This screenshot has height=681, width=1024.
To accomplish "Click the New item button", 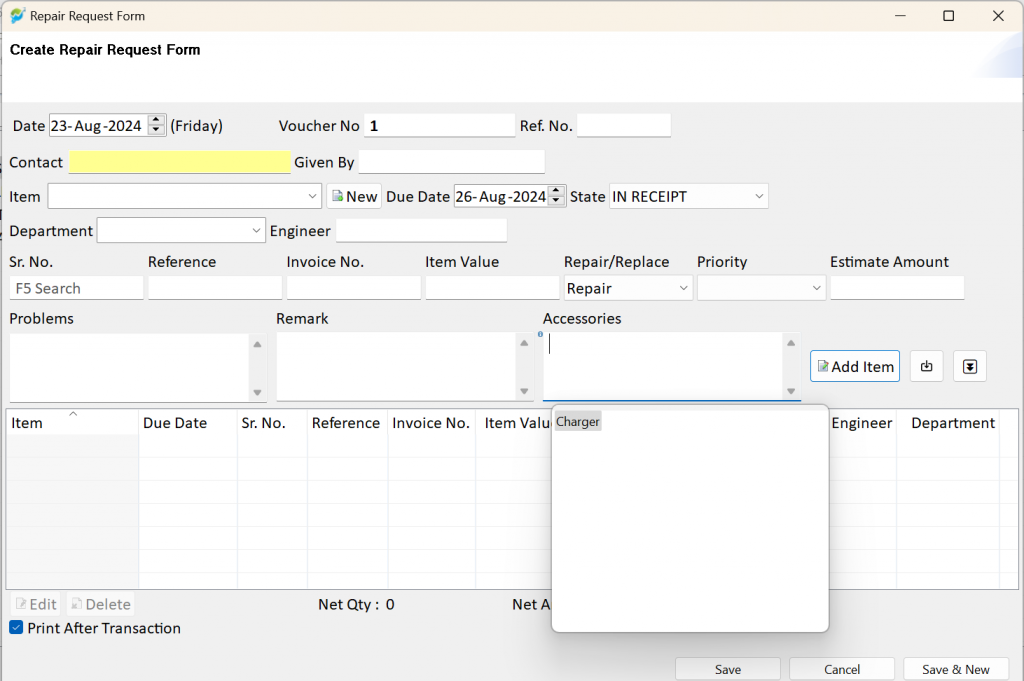I will point(354,197).
